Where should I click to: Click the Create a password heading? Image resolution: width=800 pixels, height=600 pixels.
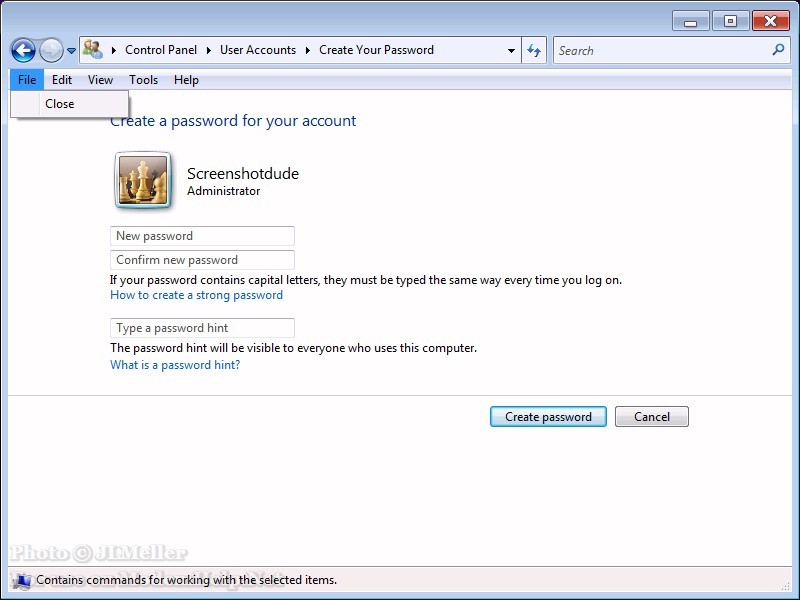click(x=233, y=121)
